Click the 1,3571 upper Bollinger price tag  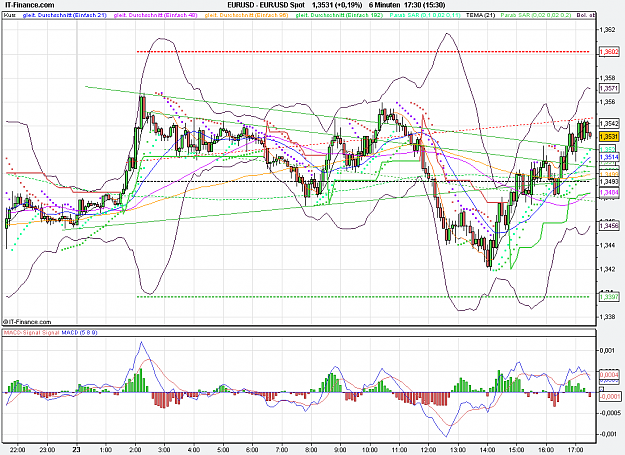tap(609, 88)
